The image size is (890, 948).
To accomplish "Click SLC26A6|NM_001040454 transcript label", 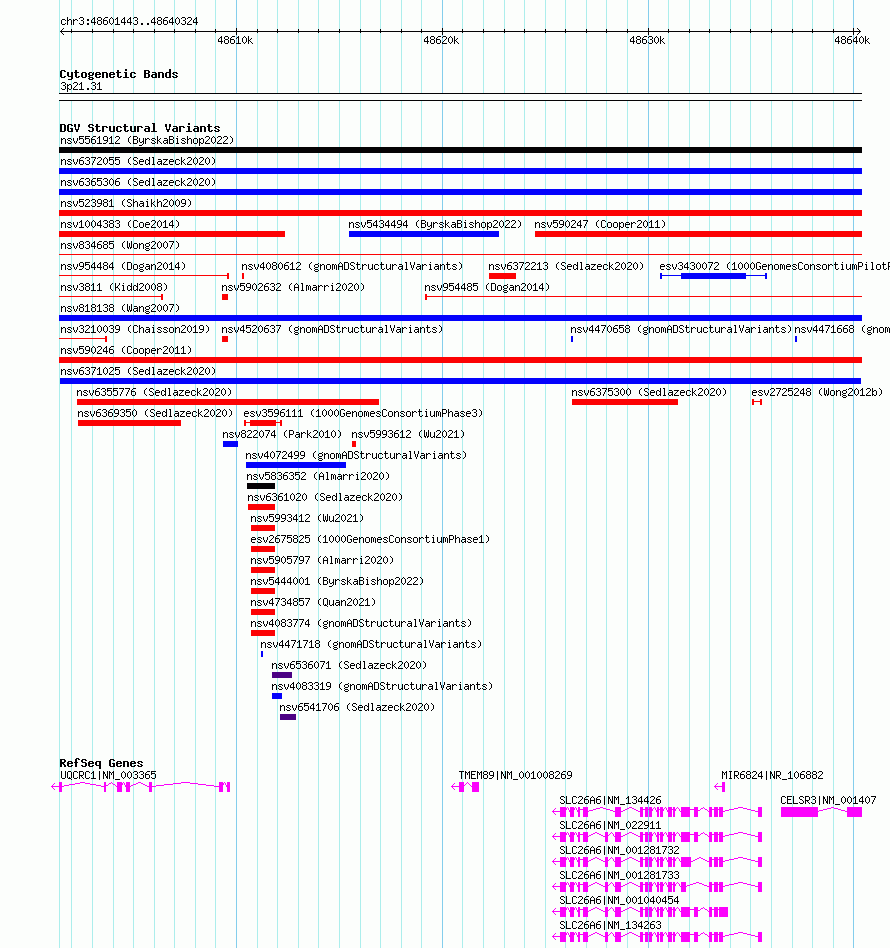I will (x=619, y=900).
